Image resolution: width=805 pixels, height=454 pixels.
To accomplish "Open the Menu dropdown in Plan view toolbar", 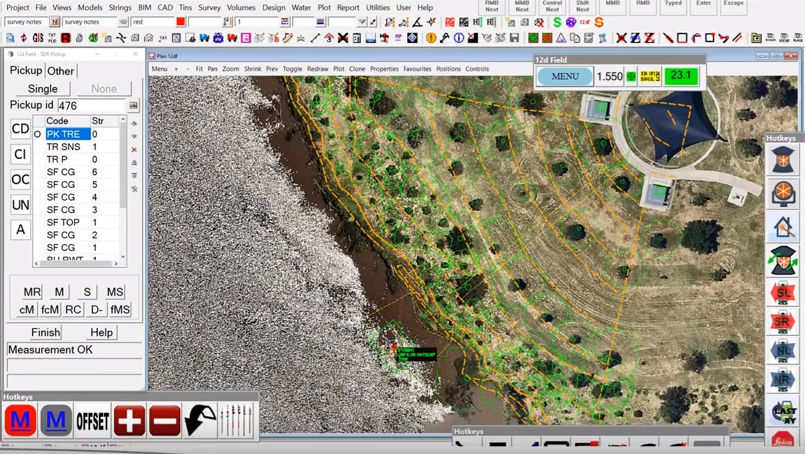I will pos(160,69).
